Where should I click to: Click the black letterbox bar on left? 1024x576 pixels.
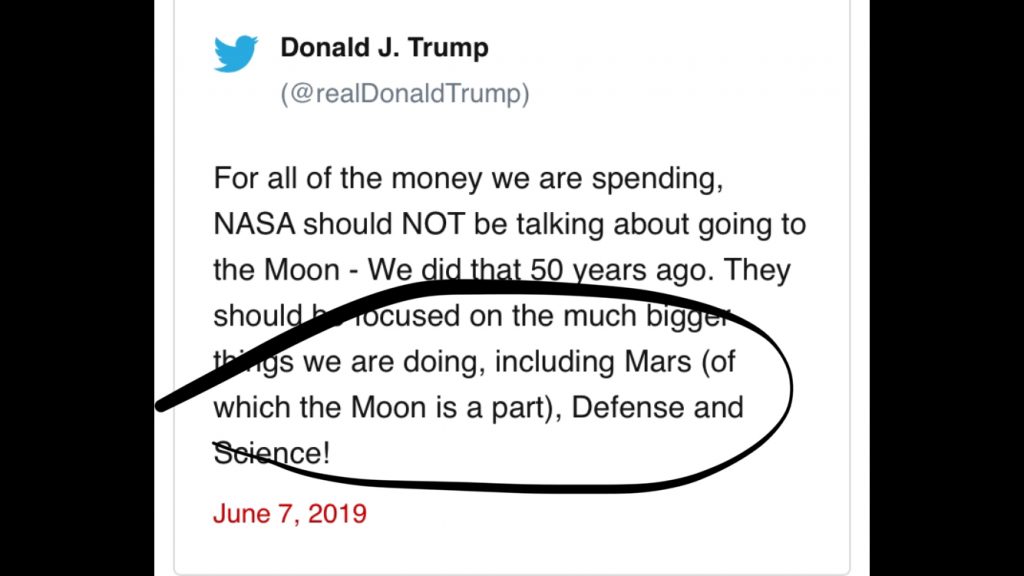click(77, 288)
